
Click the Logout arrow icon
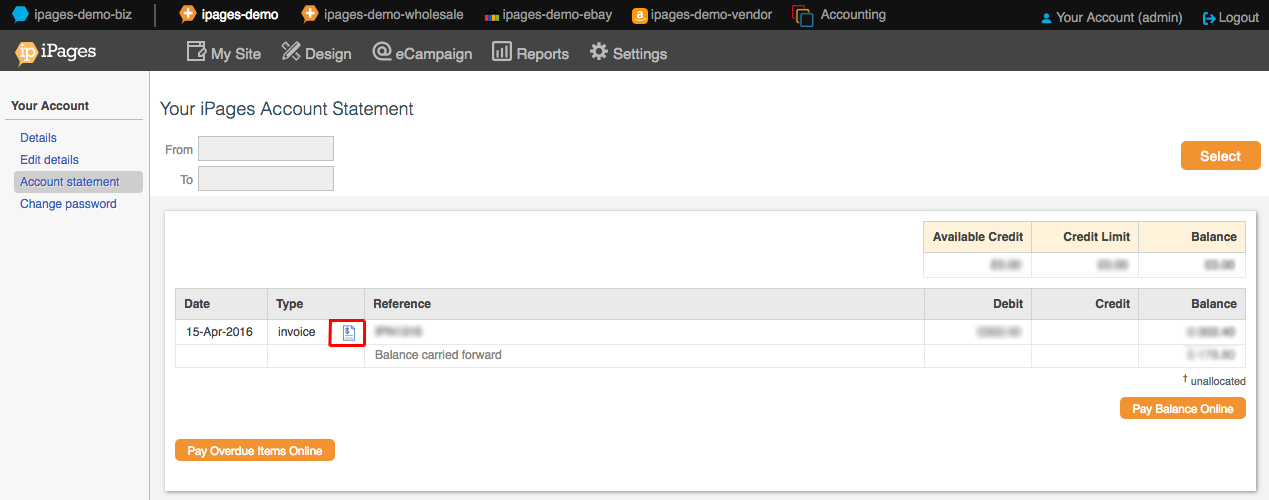(1209, 18)
